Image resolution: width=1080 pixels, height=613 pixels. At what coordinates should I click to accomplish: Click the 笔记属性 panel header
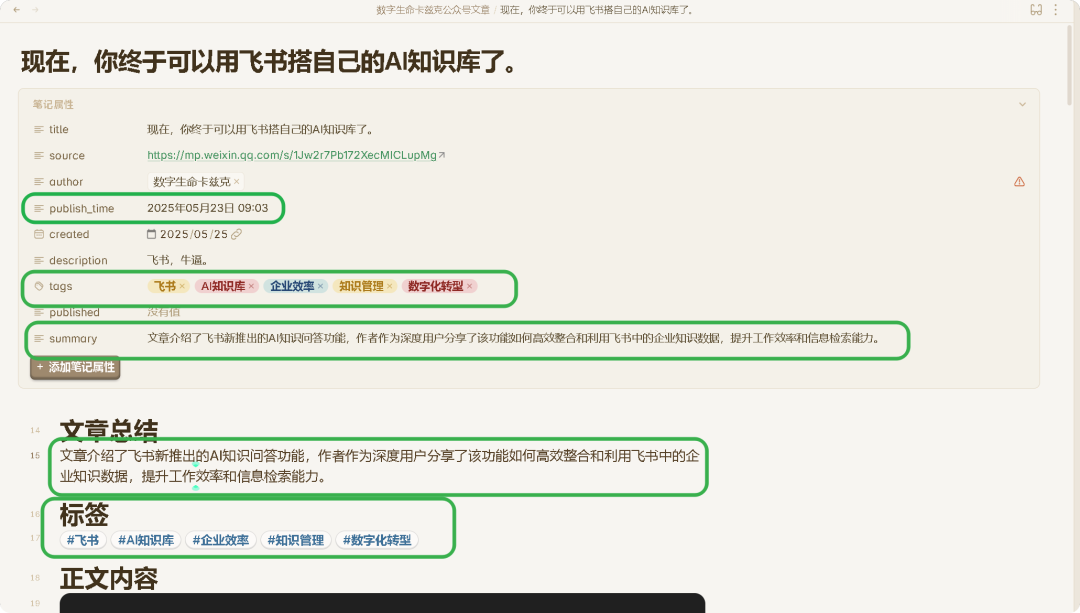pos(52,104)
